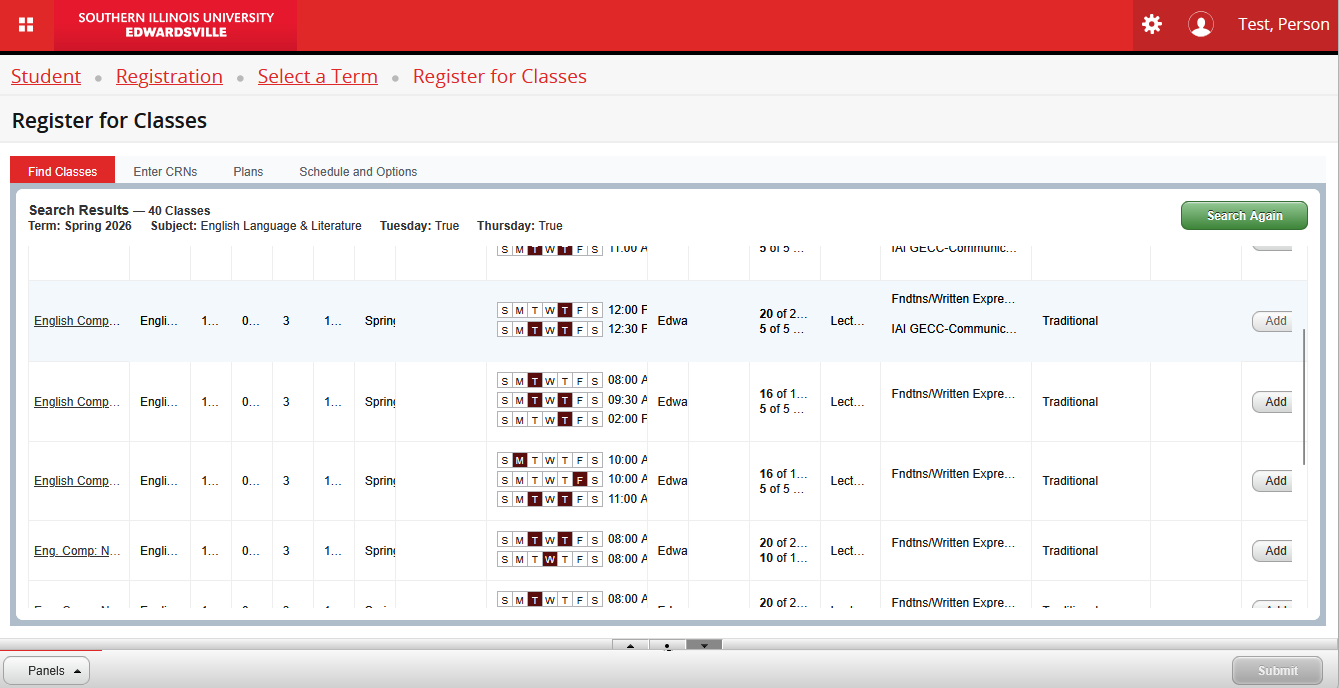Screen dimensions: 1339x688
Task: Click the Southern Illinois University Edwardsville logo
Action: 176,25
